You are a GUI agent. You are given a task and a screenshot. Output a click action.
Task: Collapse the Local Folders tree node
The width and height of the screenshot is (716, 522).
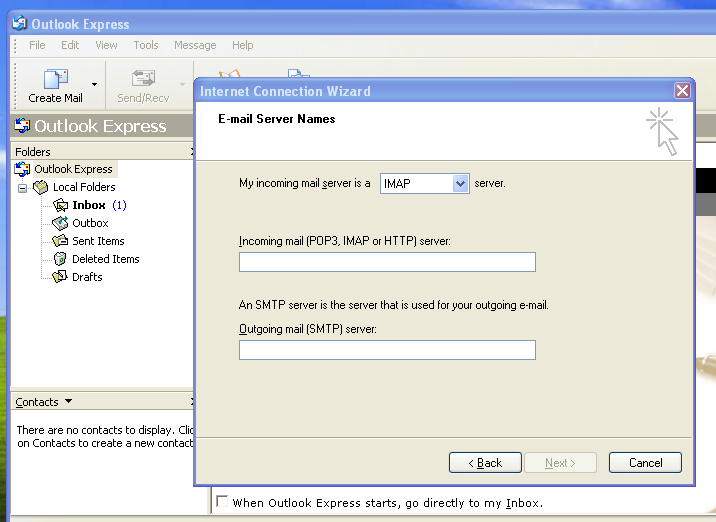point(22,188)
